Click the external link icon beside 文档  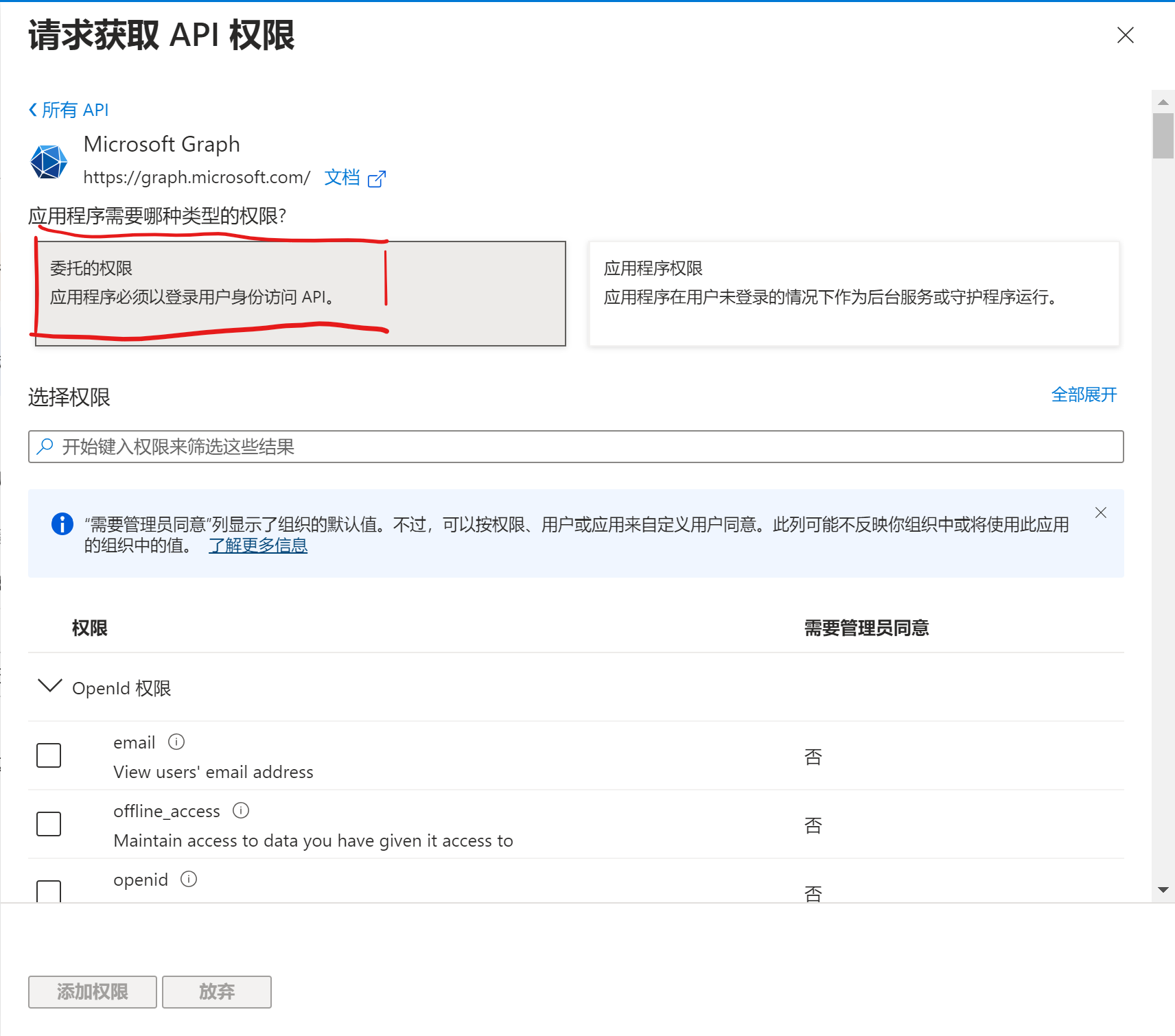(x=377, y=179)
